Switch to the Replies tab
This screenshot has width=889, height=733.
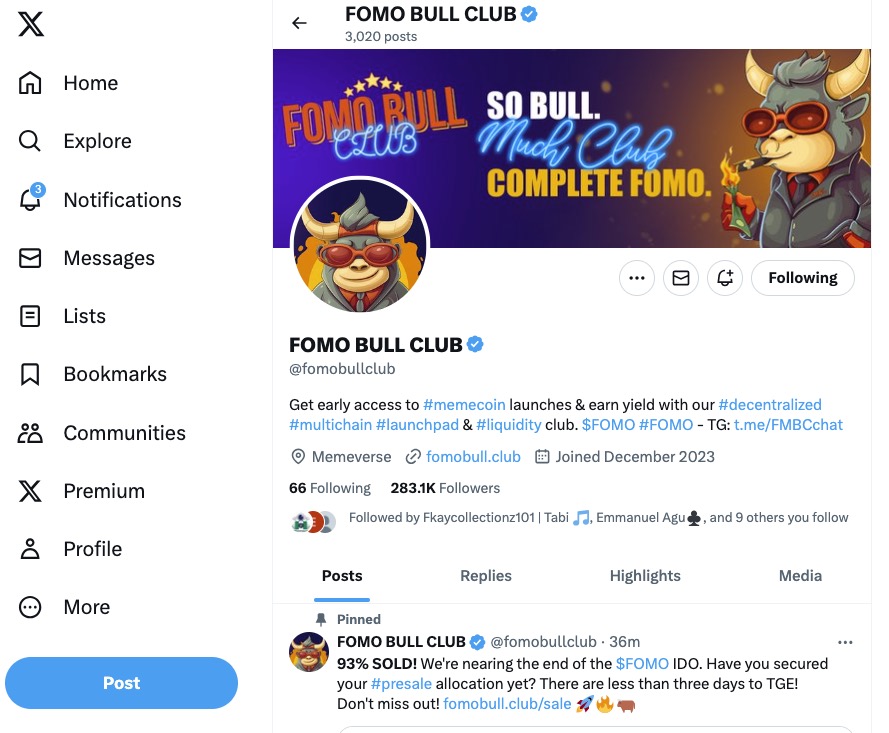coord(486,576)
